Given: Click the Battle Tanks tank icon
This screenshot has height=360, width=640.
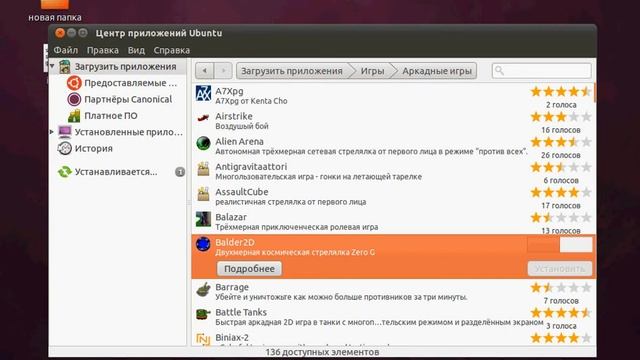Looking at the screenshot, I should pos(203,314).
